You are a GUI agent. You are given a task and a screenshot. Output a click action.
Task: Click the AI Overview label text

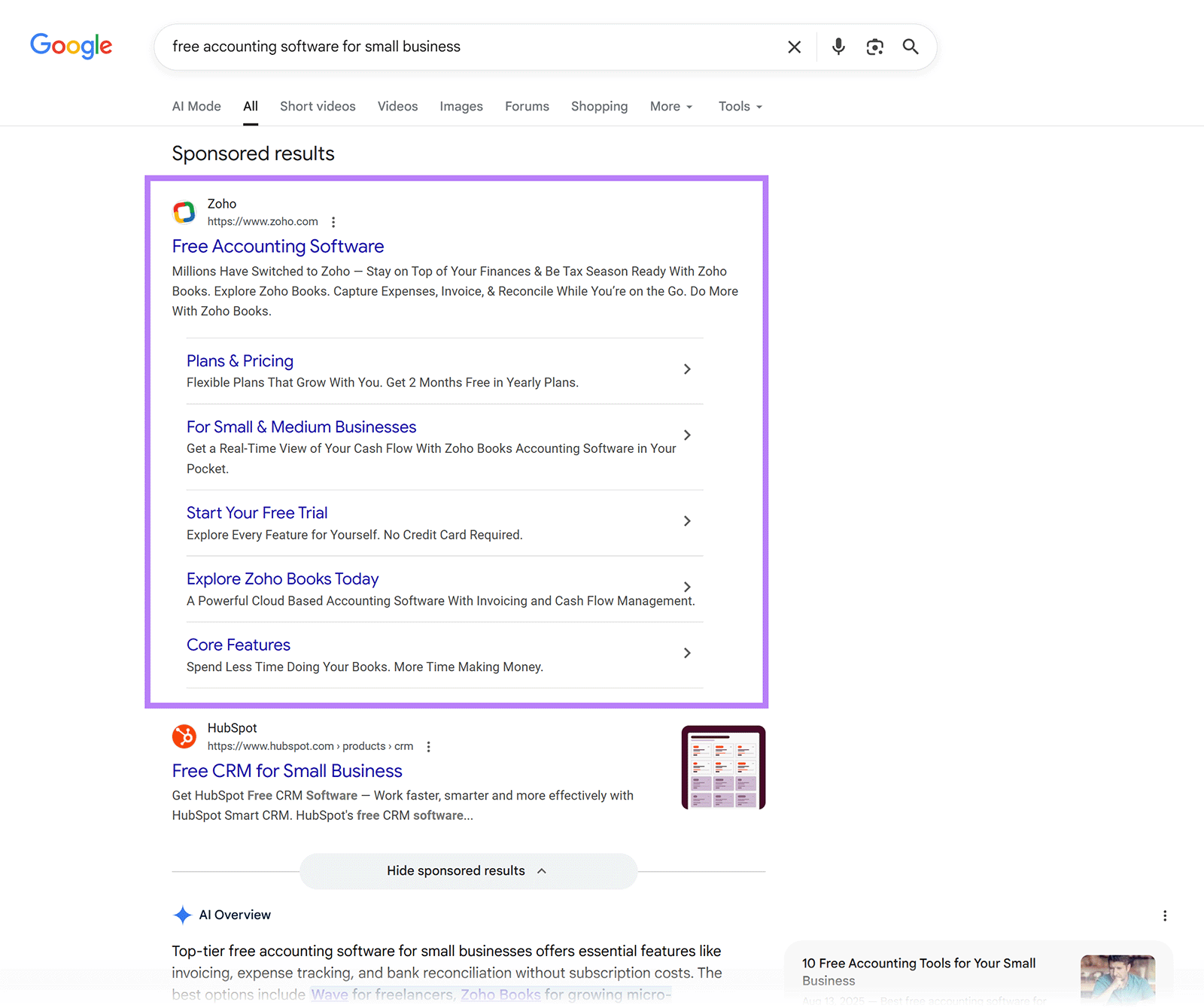coord(235,915)
